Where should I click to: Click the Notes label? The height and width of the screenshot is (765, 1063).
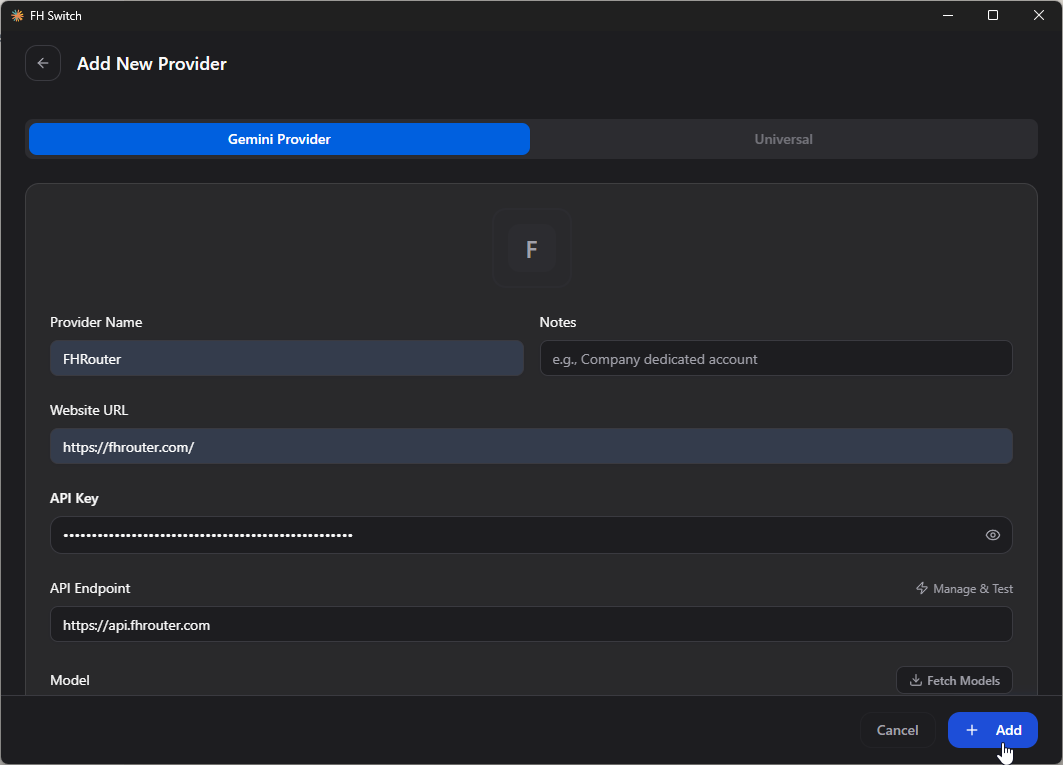(558, 322)
